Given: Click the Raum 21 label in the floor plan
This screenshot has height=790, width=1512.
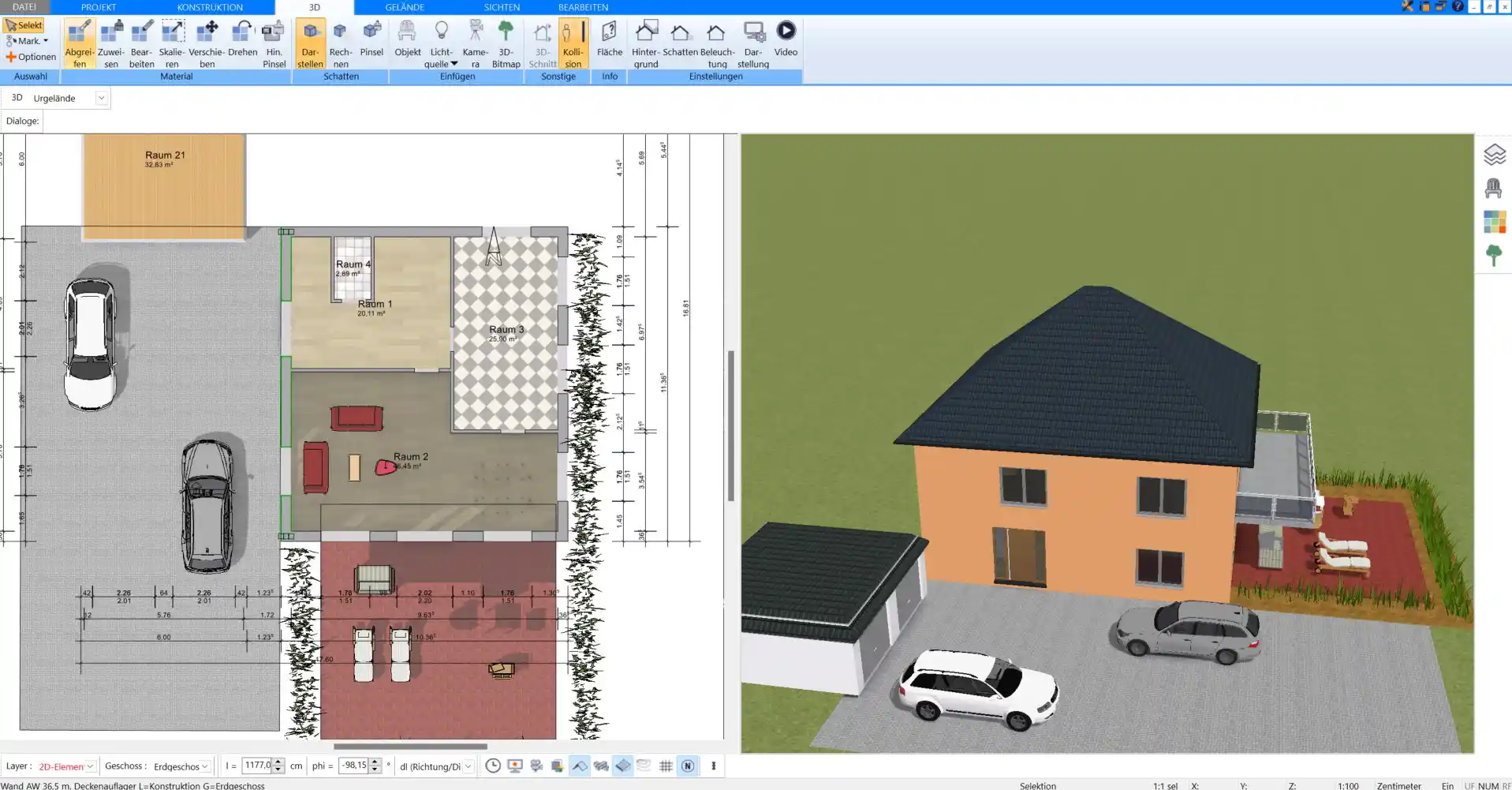Looking at the screenshot, I should click(x=165, y=155).
